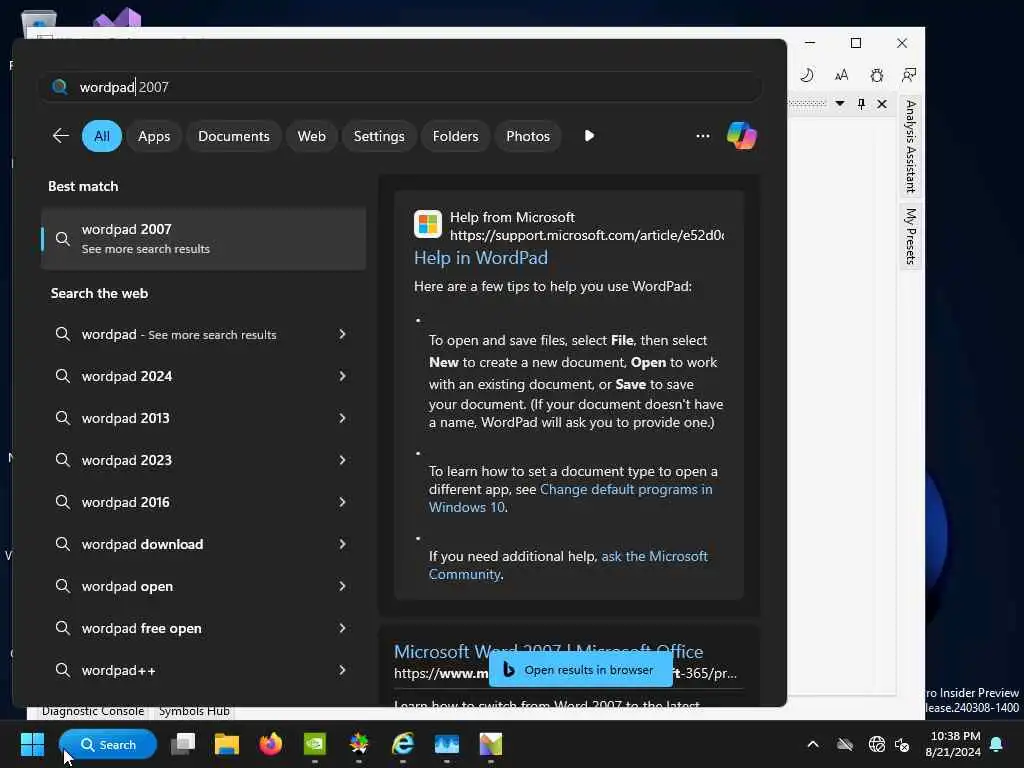
Task: Open Task View from the taskbar
Action: (x=183, y=744)
